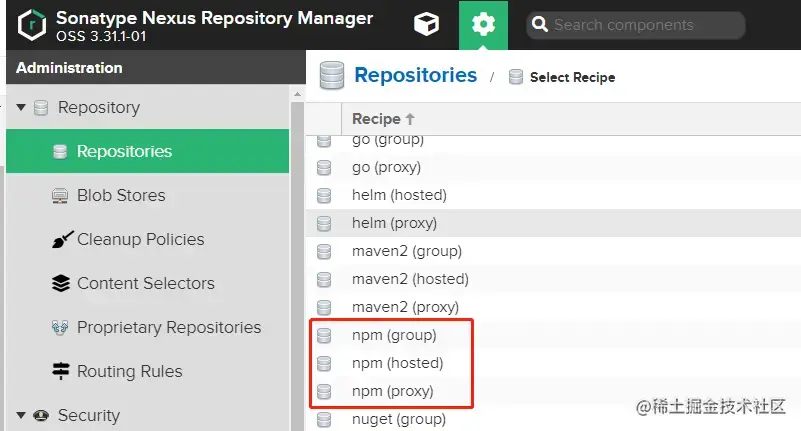Click the Blob Stores drive icon
Viewport: 801px width, 431px height.
[60, 196]
